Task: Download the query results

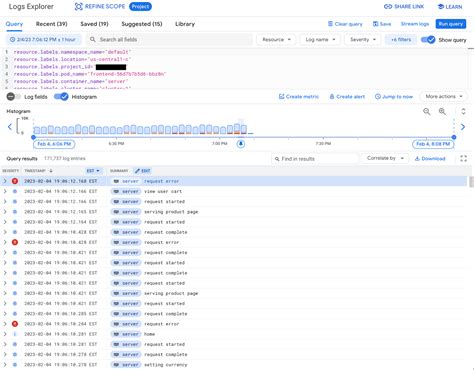Action: tap(430, 159)
